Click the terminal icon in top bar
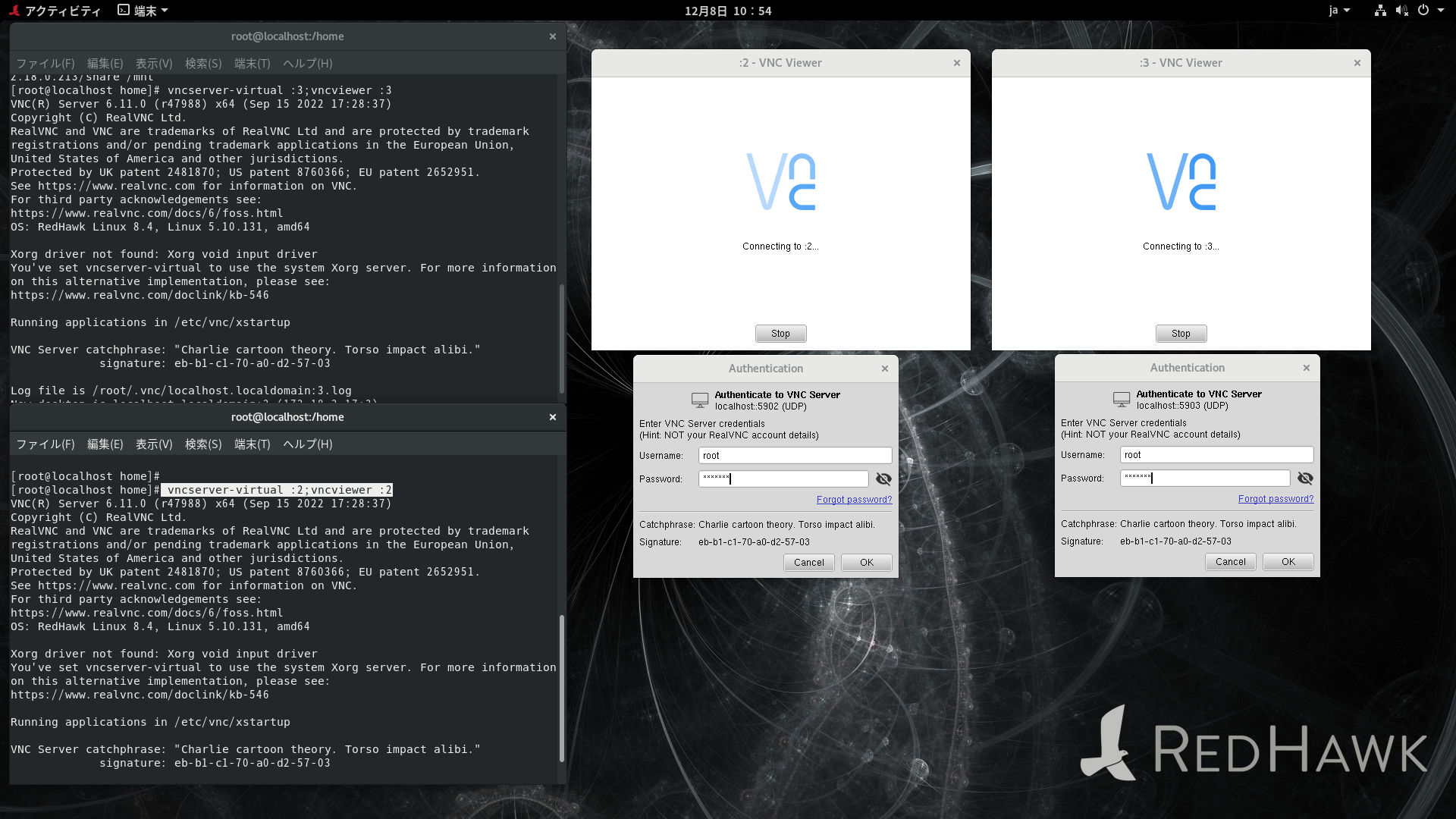This screenshot has width=1456, height=819. tap(124, 11)
